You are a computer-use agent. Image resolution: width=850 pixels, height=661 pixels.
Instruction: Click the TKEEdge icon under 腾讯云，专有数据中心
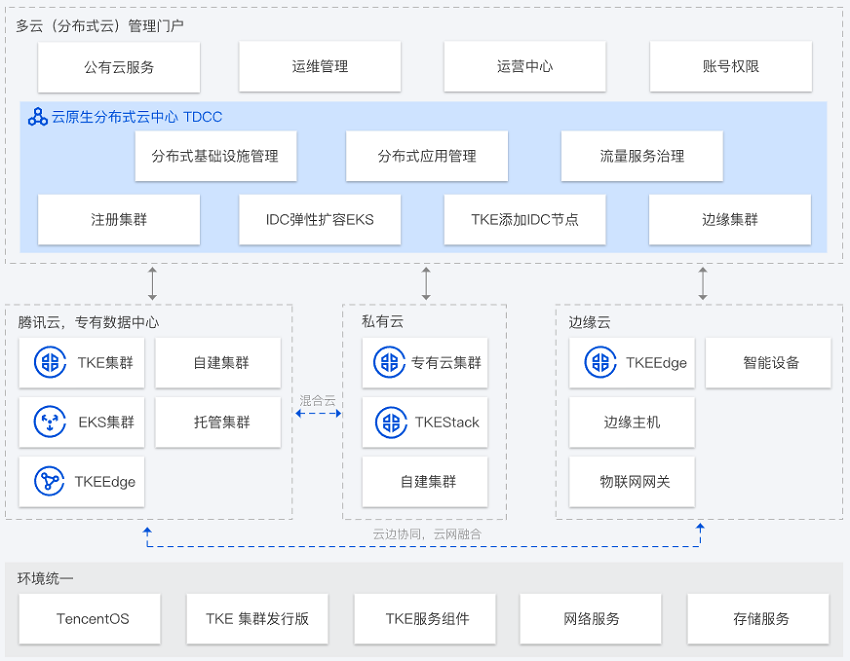point(50,482)
